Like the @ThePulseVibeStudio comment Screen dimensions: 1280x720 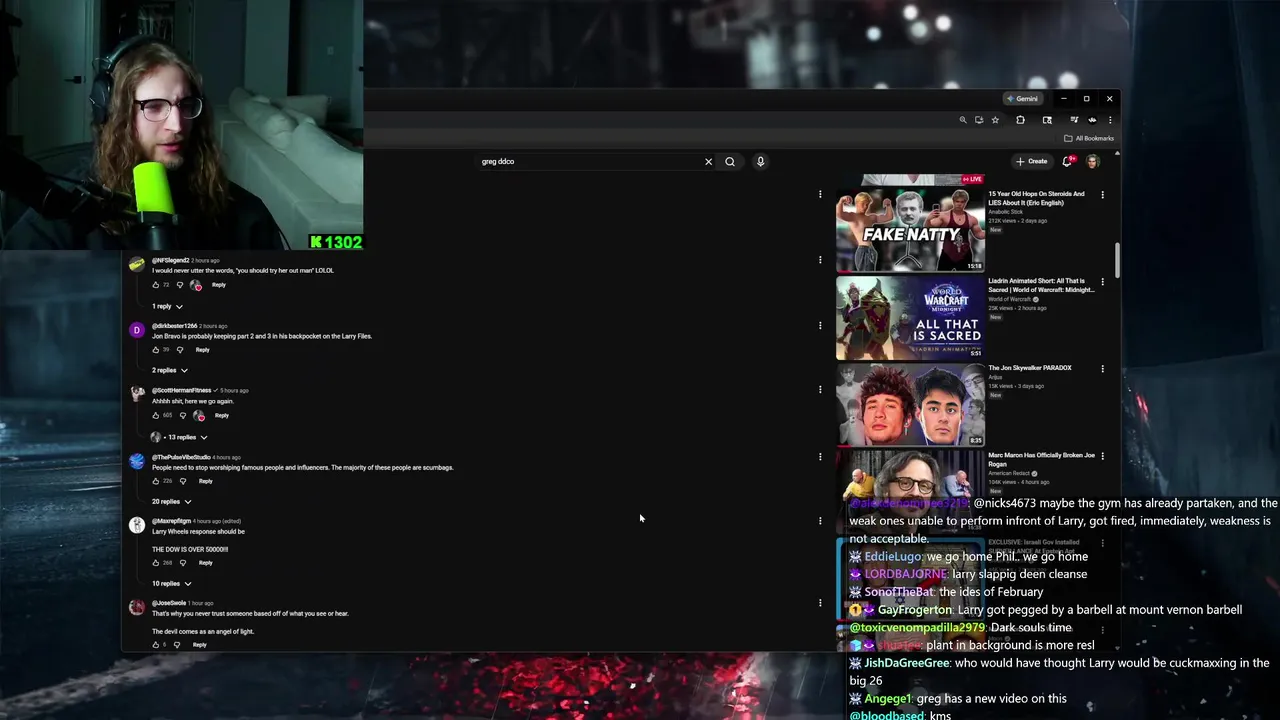coord(156,481)
